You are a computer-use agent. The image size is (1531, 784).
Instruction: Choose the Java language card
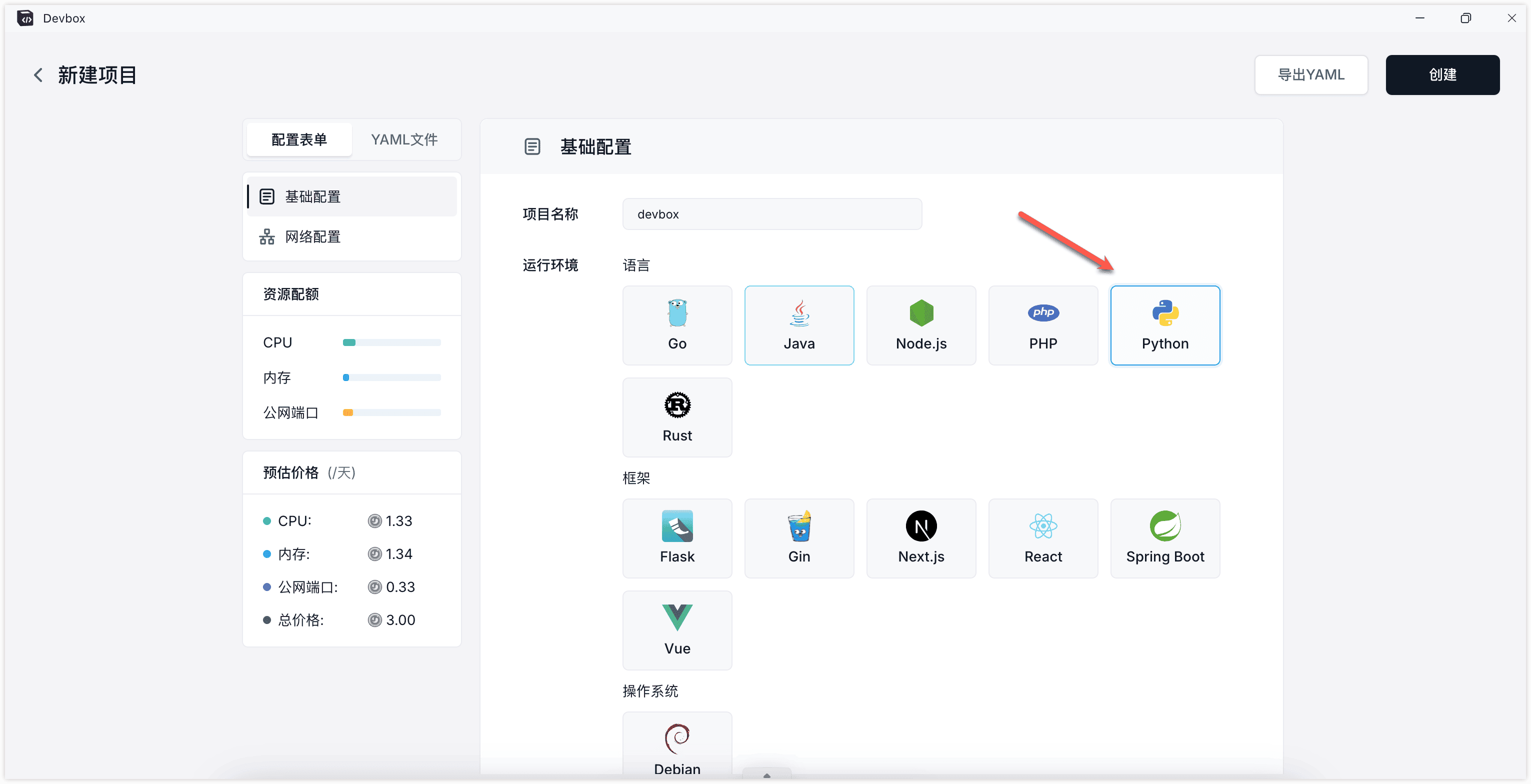tap(799, 325)
